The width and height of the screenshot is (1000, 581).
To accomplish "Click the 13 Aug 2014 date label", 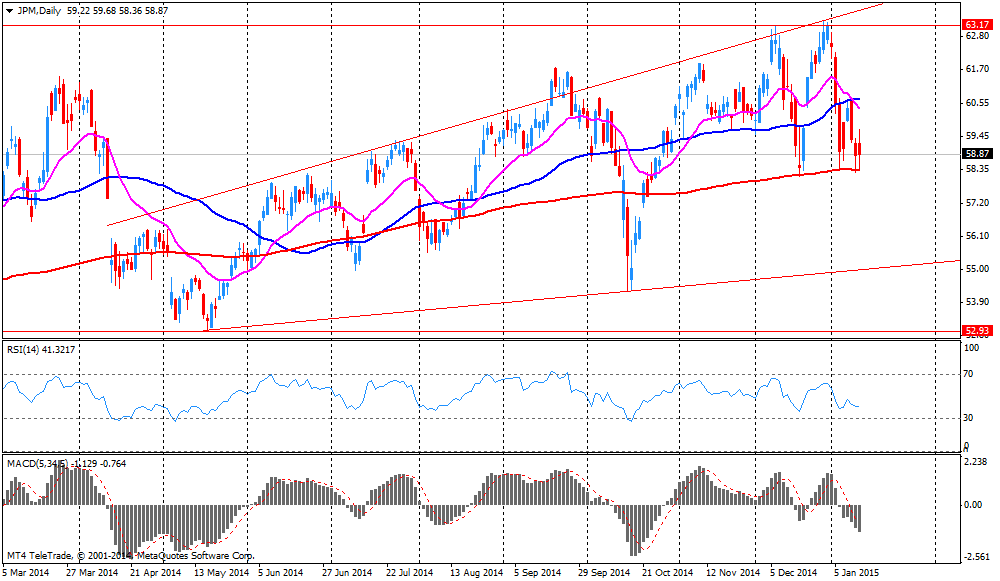I will pos(476,573).
